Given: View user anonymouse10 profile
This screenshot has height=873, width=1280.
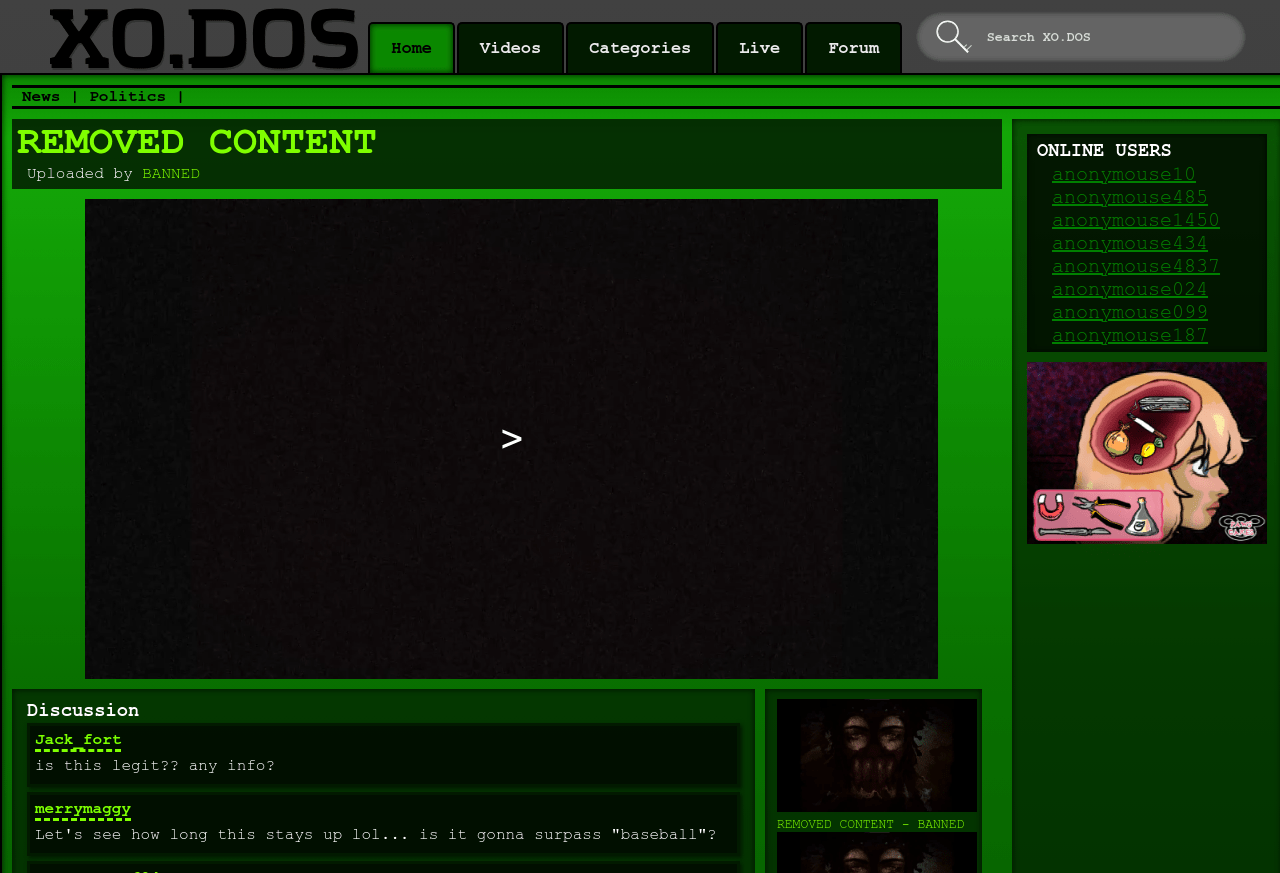Looking at the screenshot, I should 1123,175.
